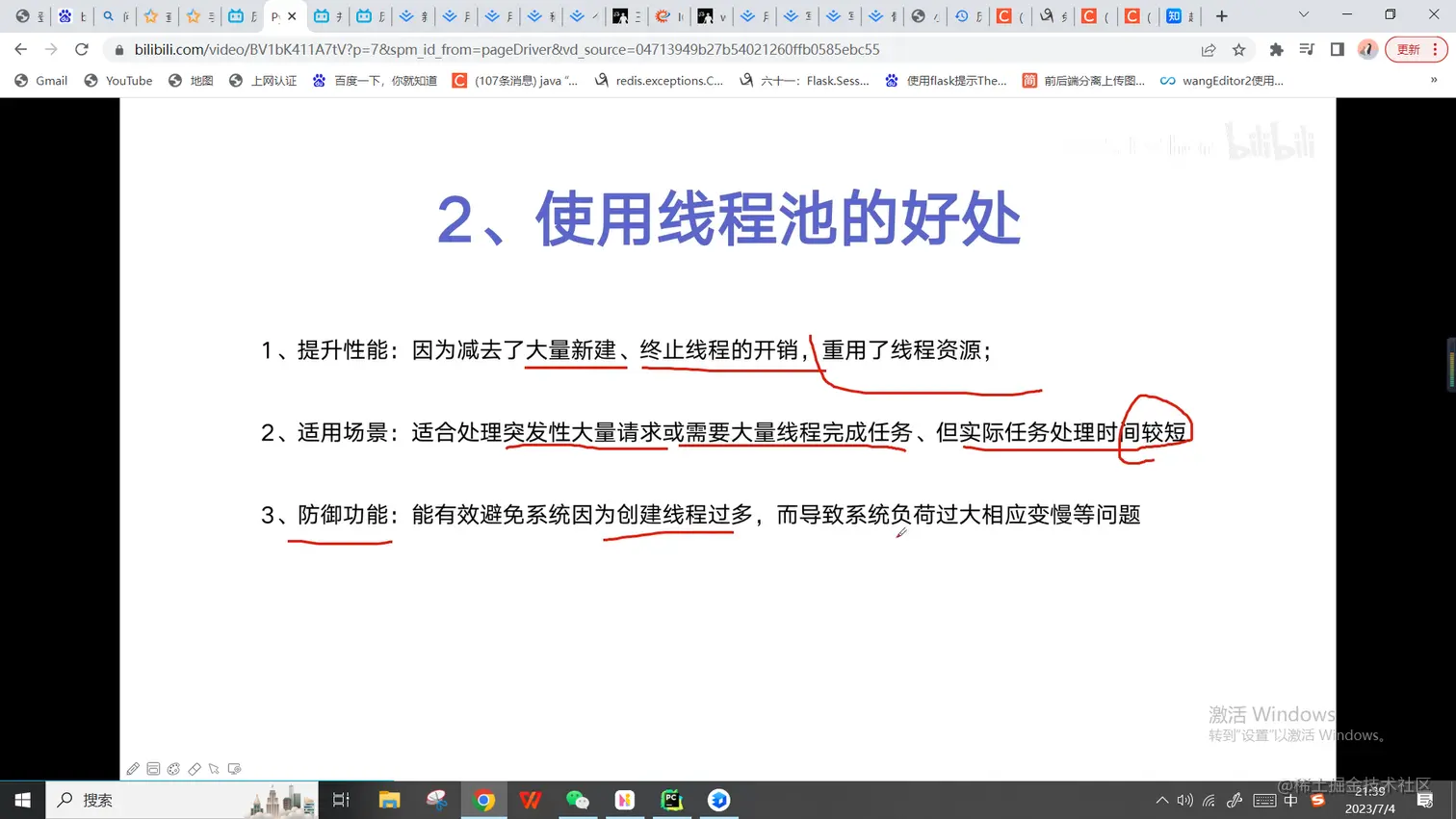Toggle the 中 input language indicator
Image resolution: width=1456 pixels, height=819 pixels.
[x=1291, y=801]
